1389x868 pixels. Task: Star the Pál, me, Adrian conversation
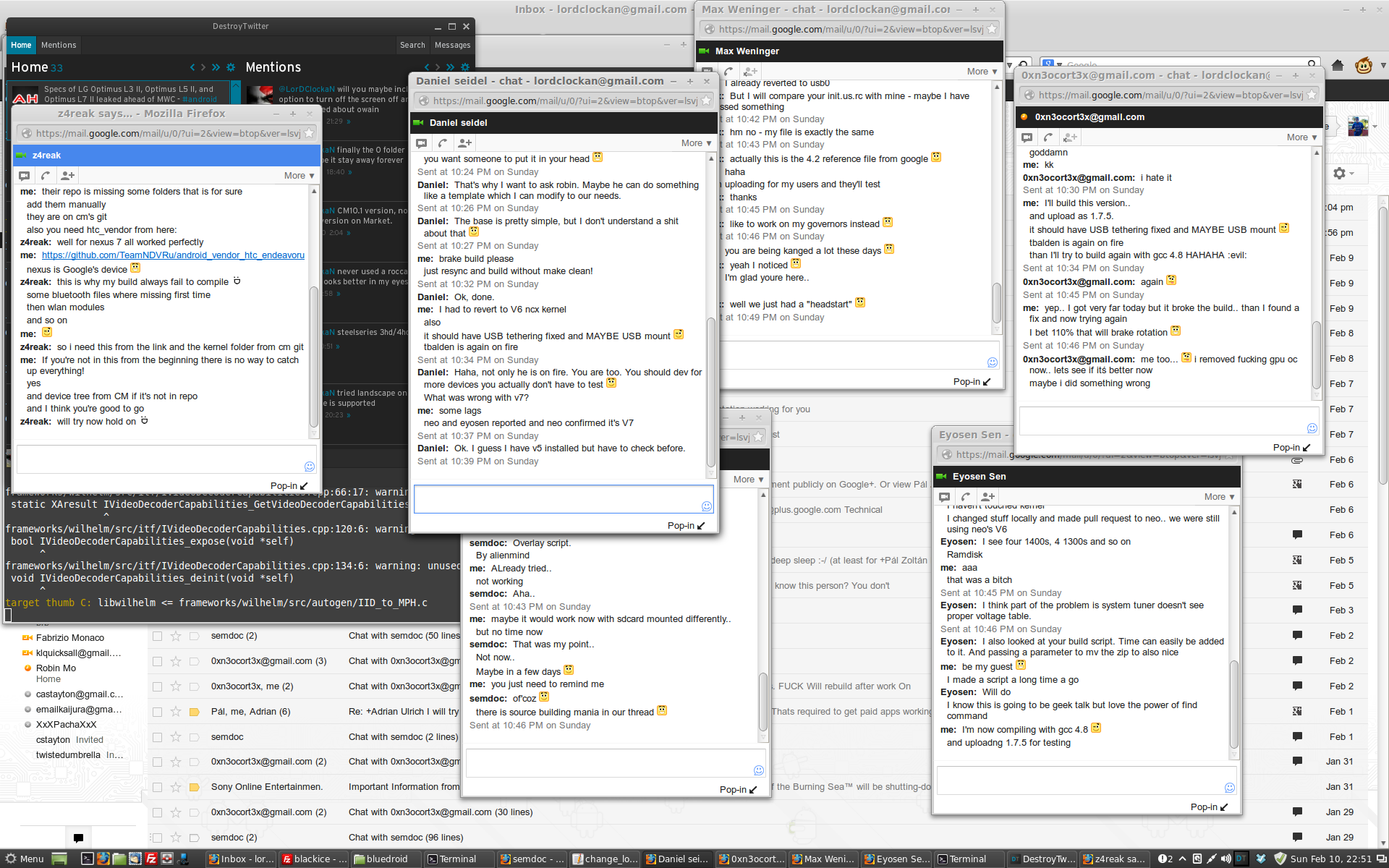pyautogui.click(x=176, y=712)
